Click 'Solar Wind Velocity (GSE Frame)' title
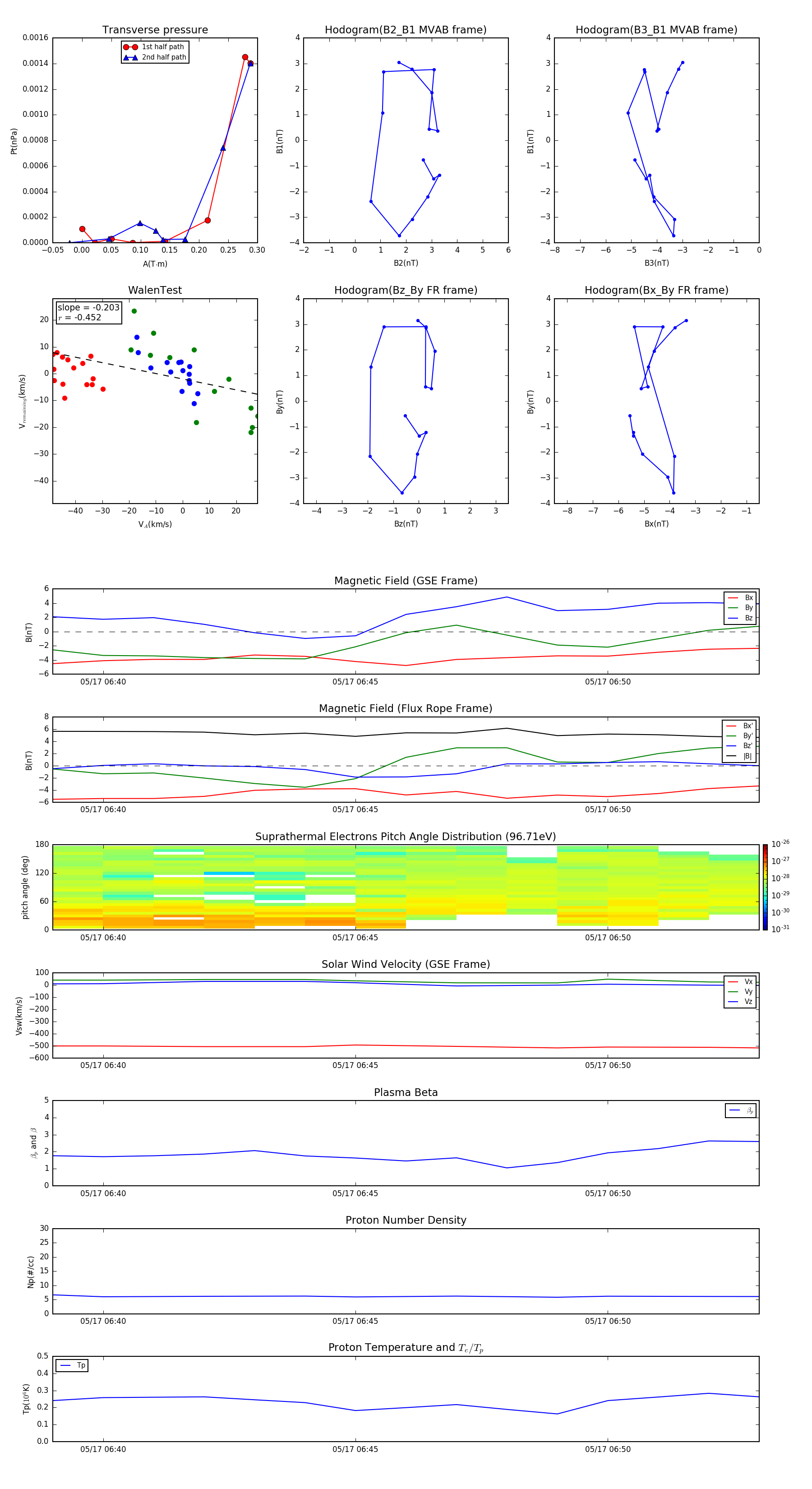812x1489 pixels. click(x=406, y=964)
